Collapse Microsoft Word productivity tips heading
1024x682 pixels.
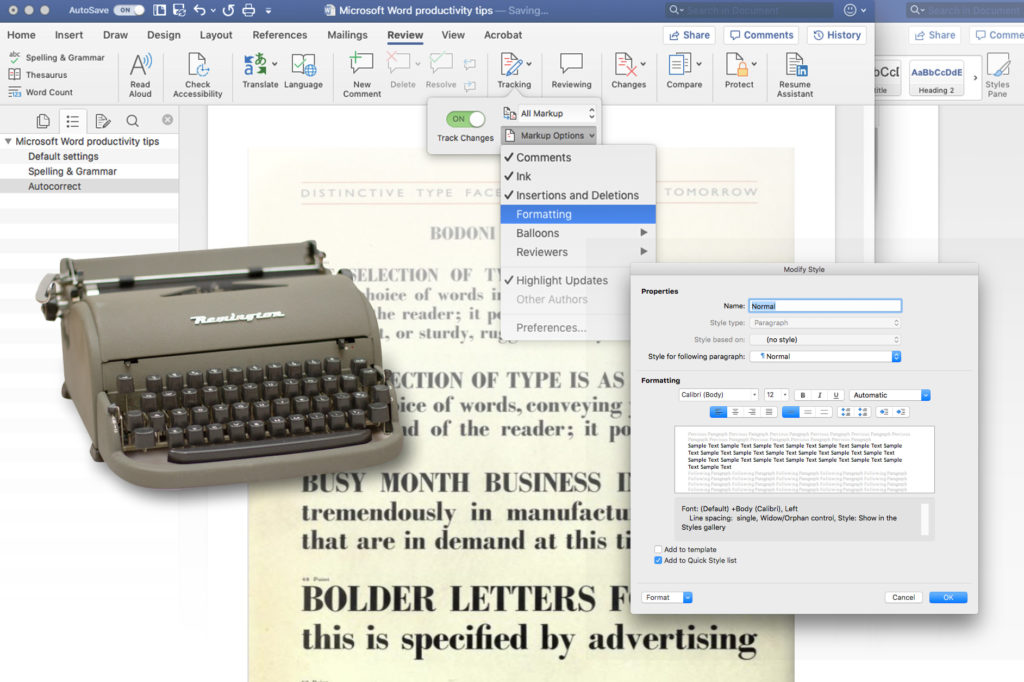click(8, 141)
